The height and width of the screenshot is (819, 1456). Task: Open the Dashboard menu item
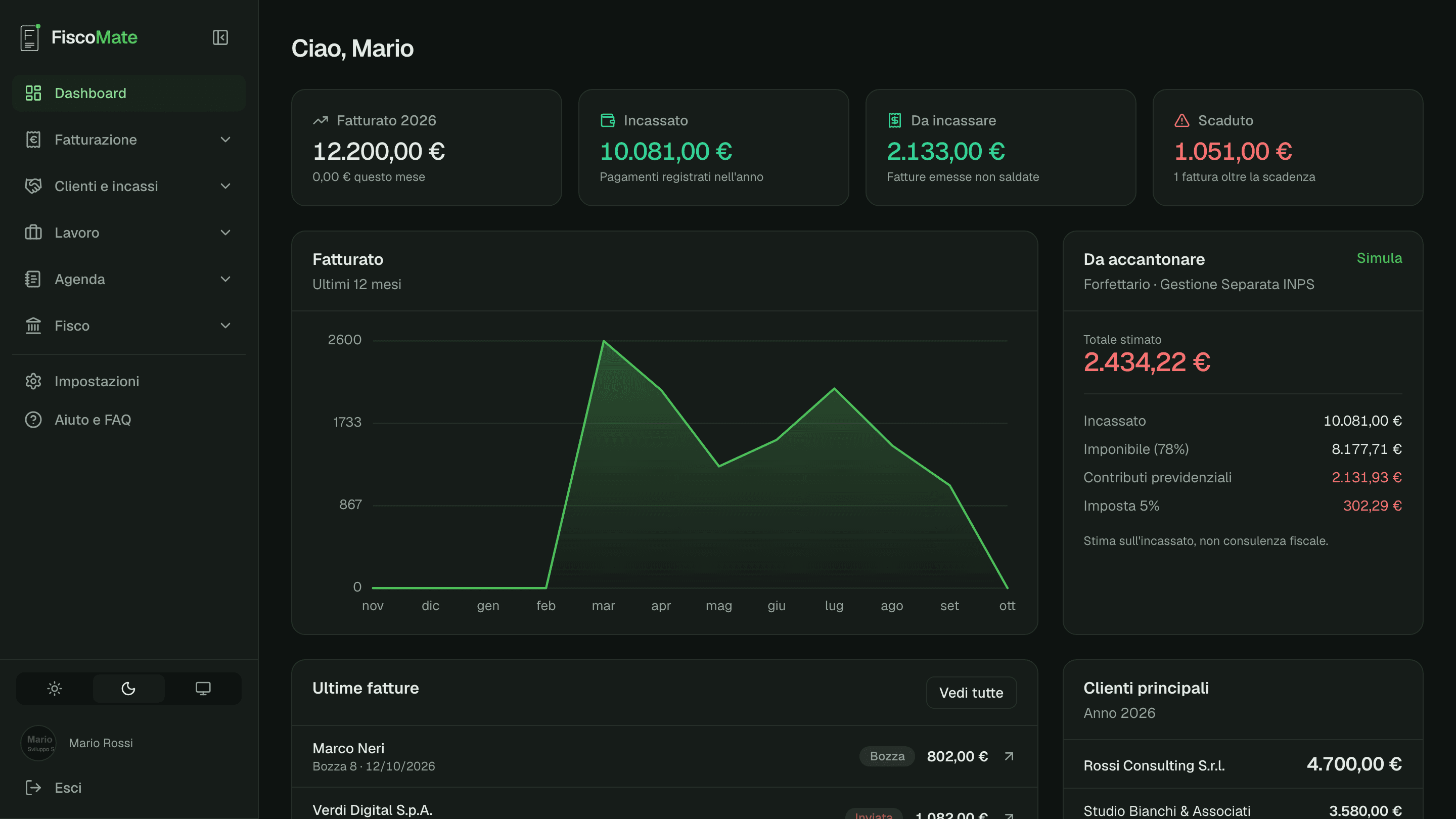point(129,93)
